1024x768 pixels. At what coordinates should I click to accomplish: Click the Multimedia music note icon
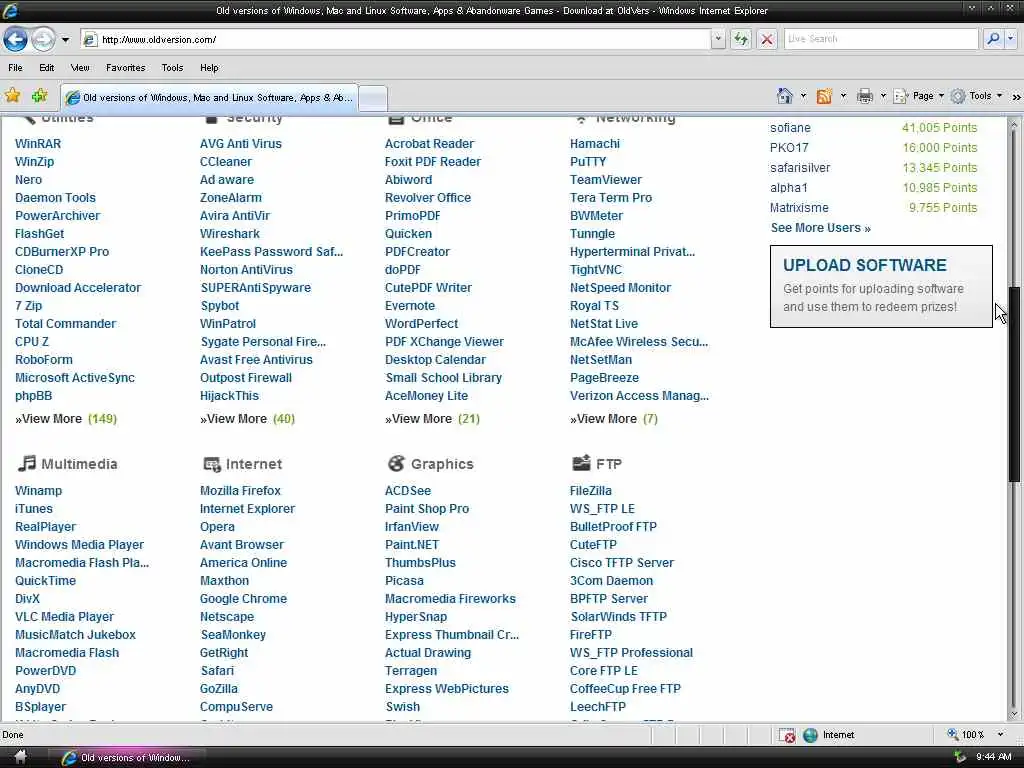(26, 464)
